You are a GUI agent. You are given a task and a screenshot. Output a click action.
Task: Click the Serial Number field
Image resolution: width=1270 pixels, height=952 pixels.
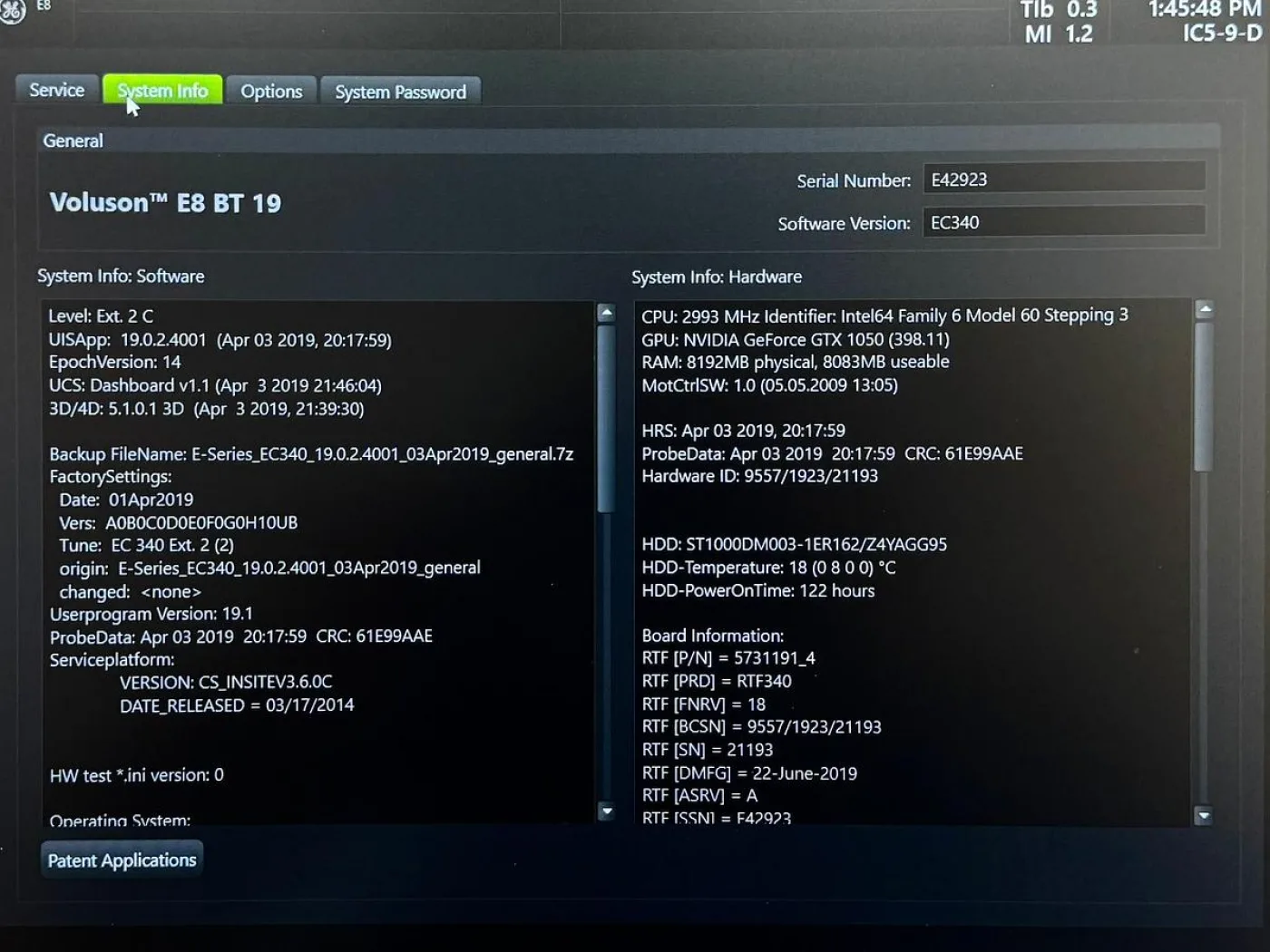point(1064,179)
